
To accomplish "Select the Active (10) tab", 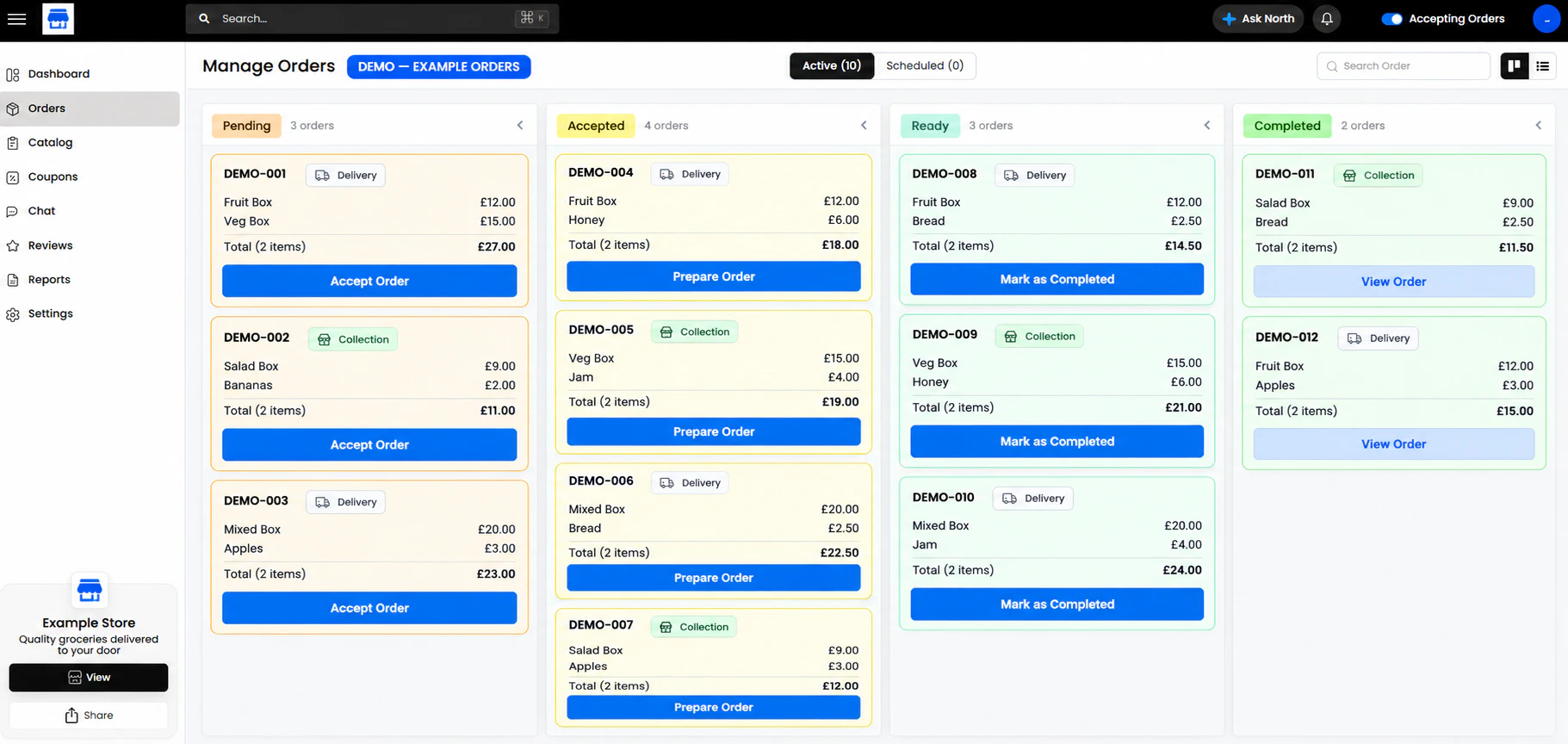I will (832, 65).
